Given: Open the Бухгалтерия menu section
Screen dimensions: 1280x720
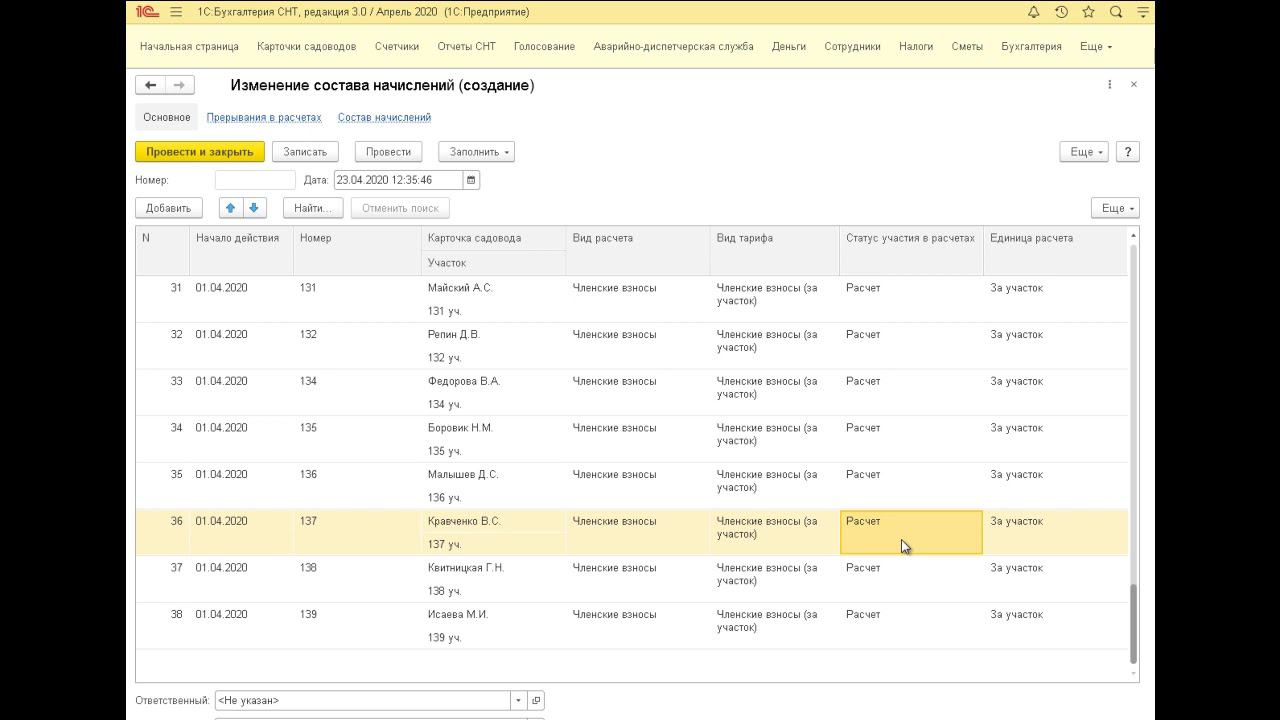Looking at the screenshot, I should point(1031,46).
